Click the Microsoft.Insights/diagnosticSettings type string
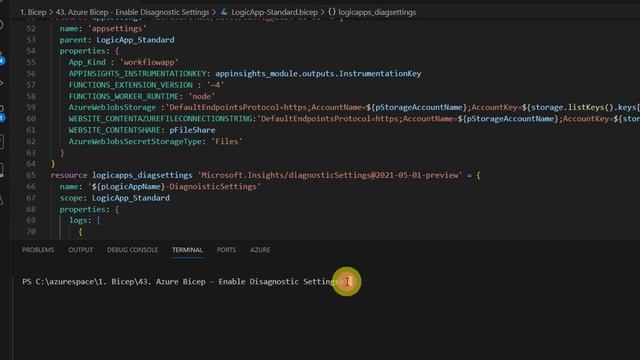Image resolution: width=640 pixels, height=360 pixels. (x=330, y=175)
